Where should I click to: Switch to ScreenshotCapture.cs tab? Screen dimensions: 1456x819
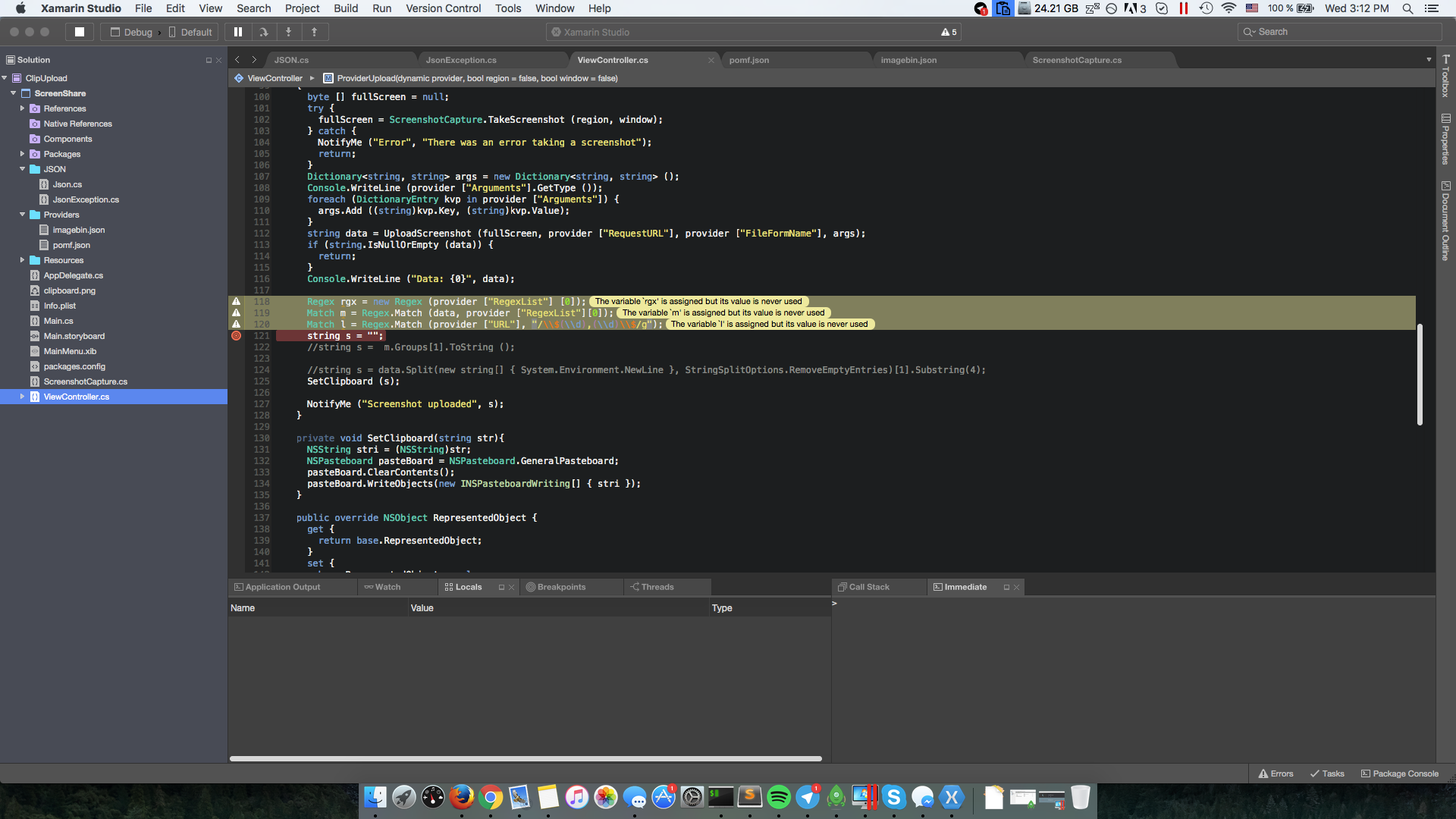pyautogui.click(x=1077, y=60)
